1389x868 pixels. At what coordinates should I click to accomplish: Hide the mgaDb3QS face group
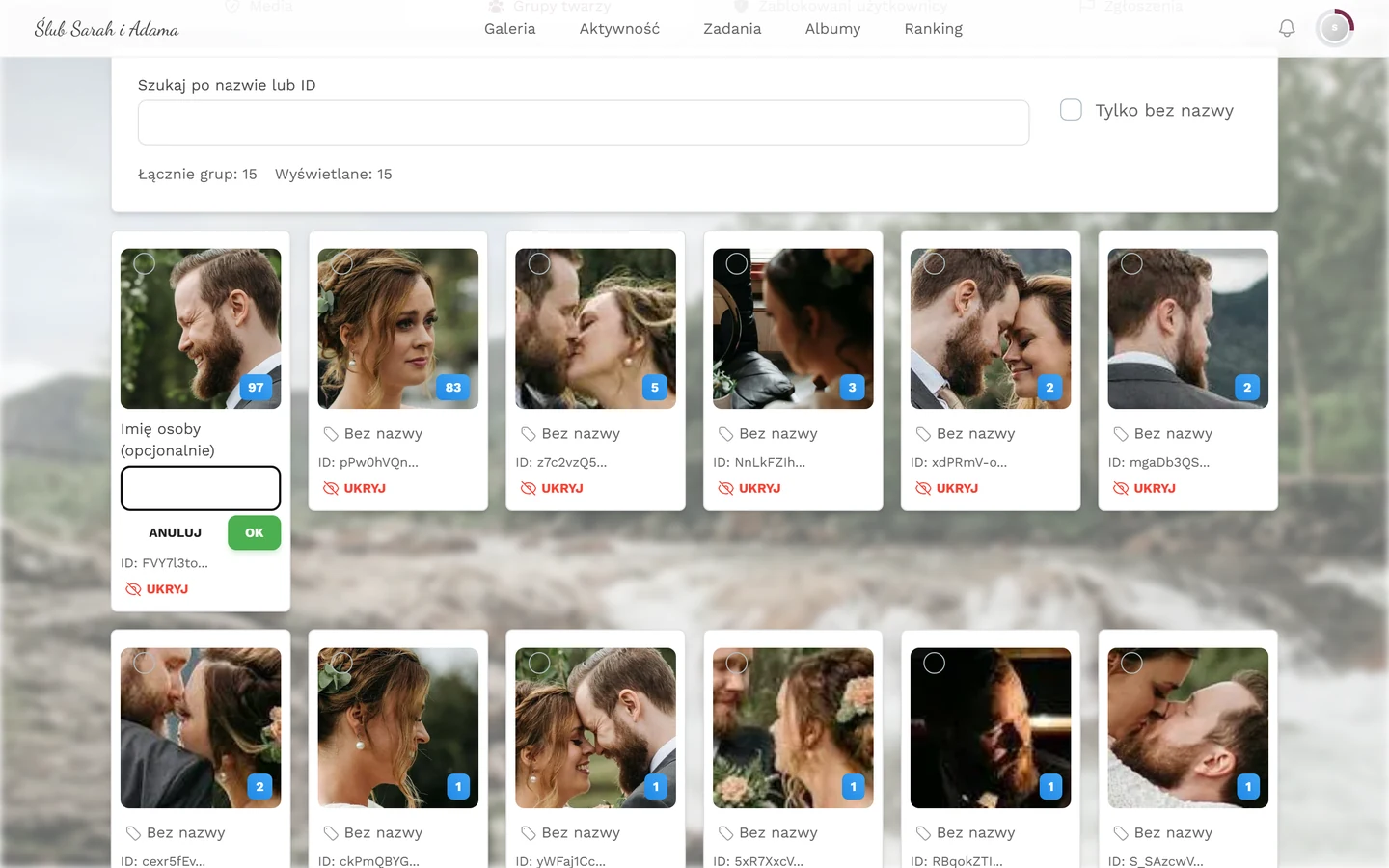1144,488
